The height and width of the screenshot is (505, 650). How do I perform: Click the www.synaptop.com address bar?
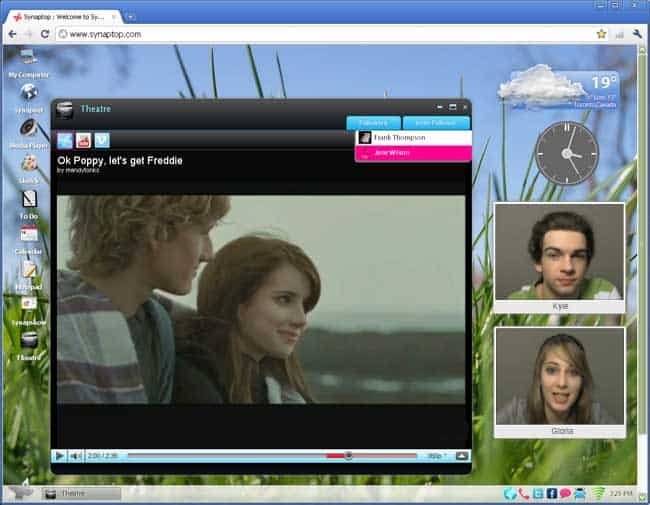pyautogui.click(x=325, y=34)
